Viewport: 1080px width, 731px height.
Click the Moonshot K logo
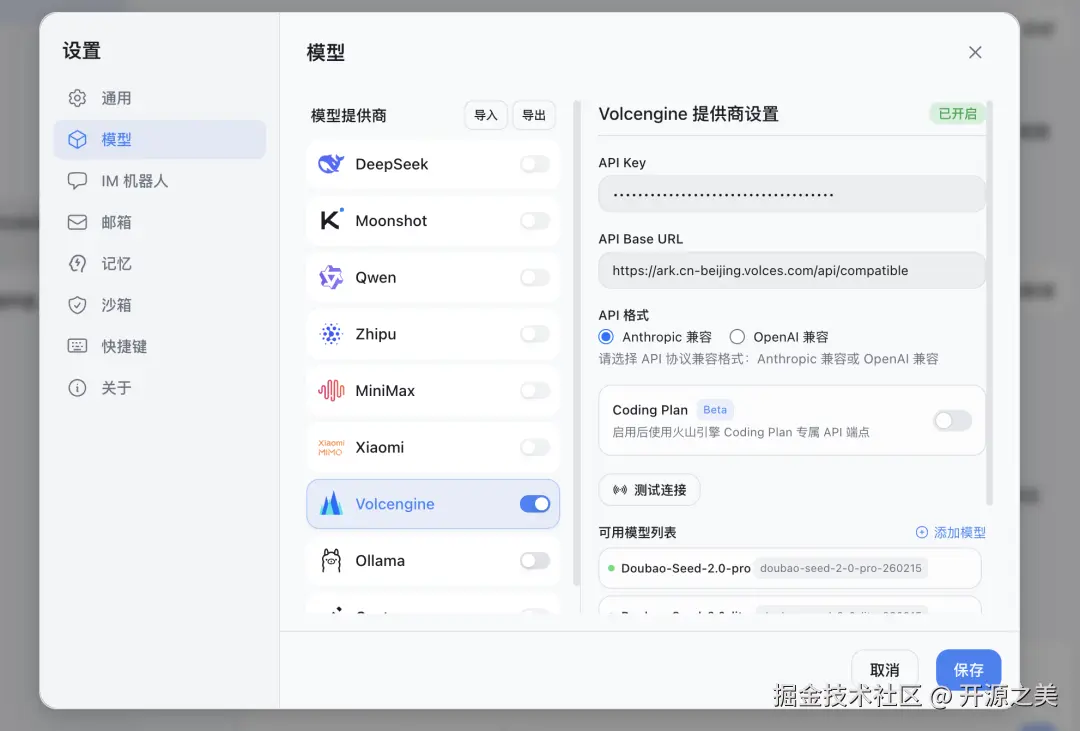(331, 220)
